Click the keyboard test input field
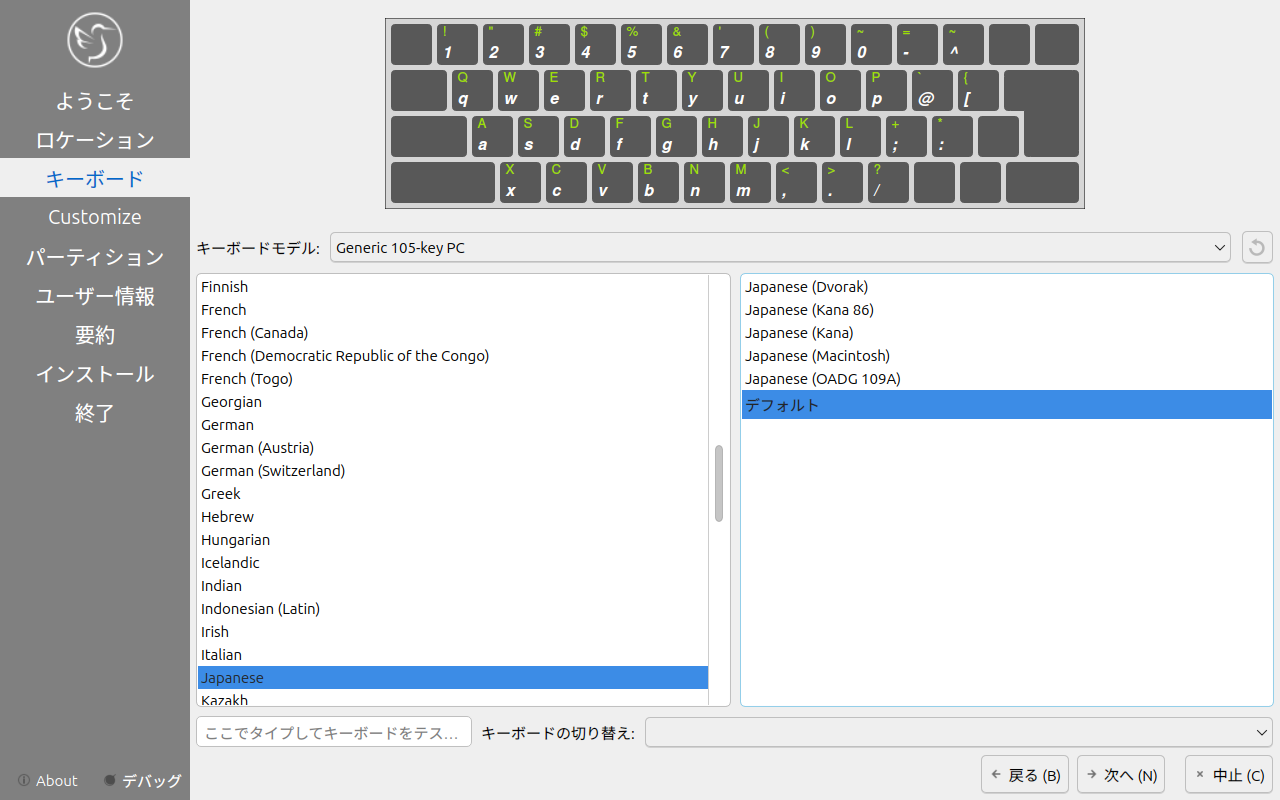This screenshot has width=1280, height=800. pos(334,732)
